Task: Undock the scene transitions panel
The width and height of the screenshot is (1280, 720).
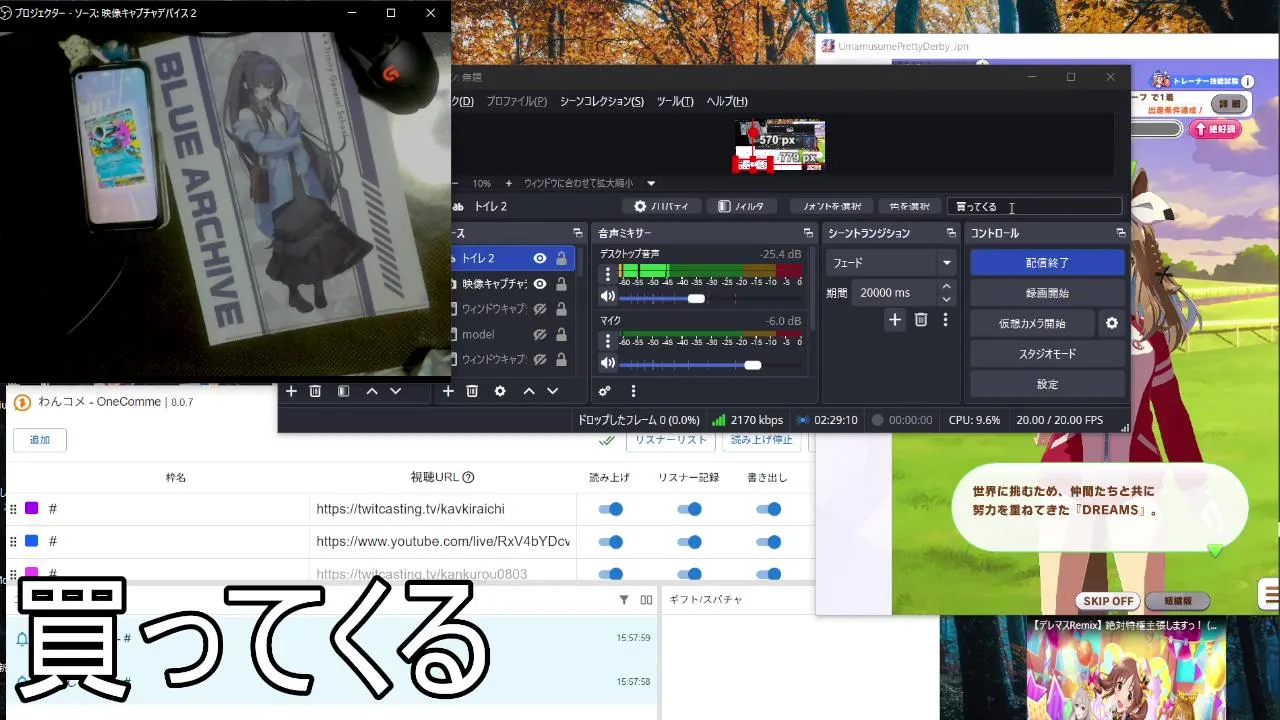Action: pos(950,233)
